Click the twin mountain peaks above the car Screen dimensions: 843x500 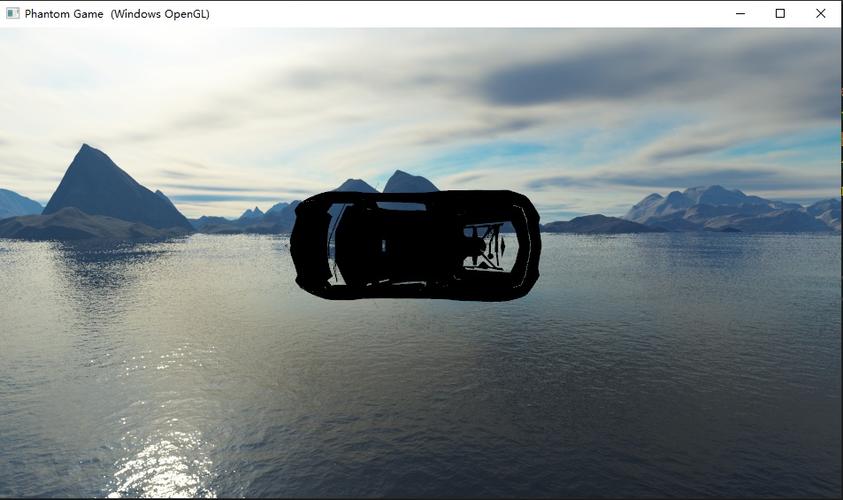[386, 182]
